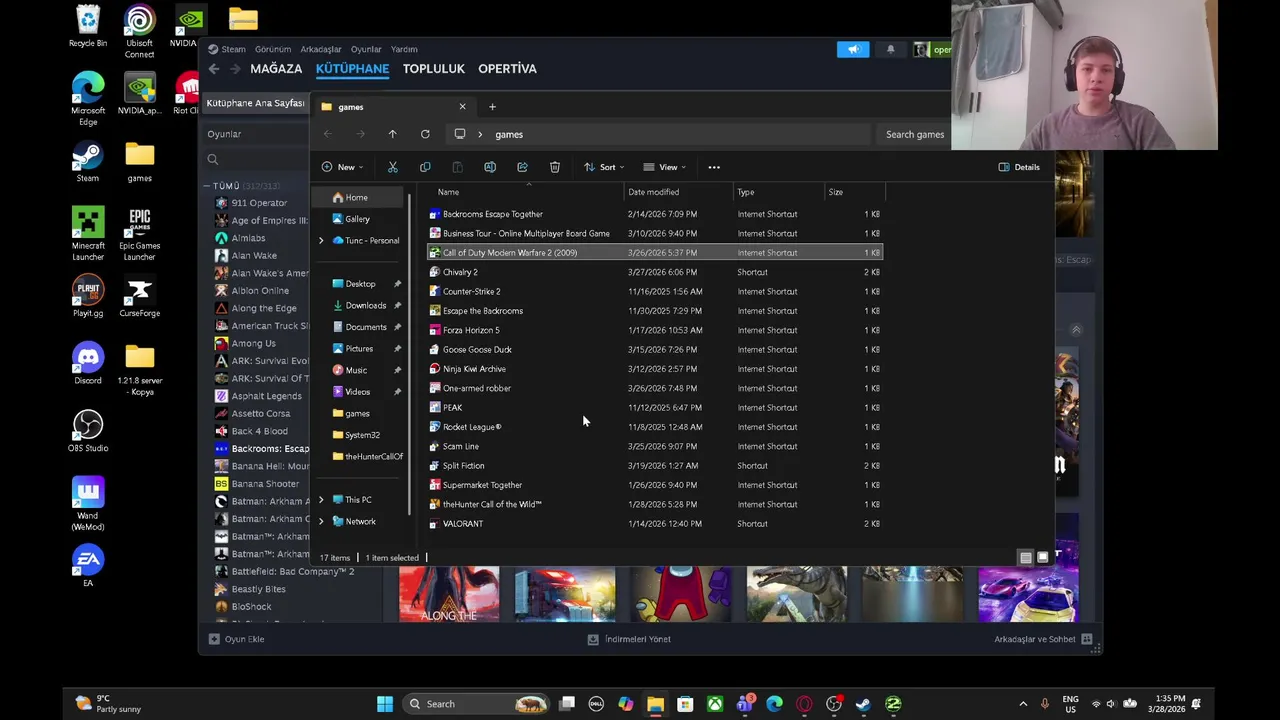Click the Steam announcements megaphone button
Image resolution: width=1280 pixels, height=720 pixels.
pos(853,49)
